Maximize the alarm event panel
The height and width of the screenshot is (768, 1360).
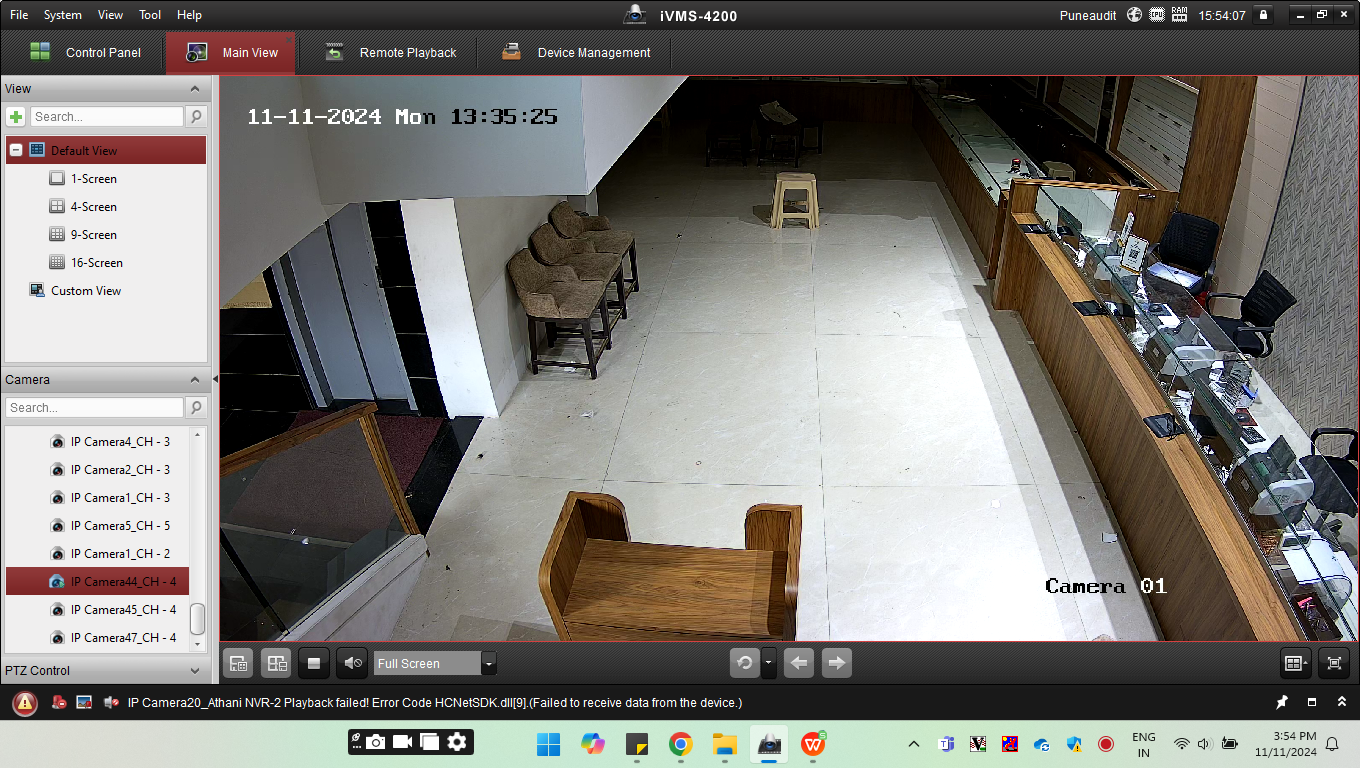coord(1312,703)
